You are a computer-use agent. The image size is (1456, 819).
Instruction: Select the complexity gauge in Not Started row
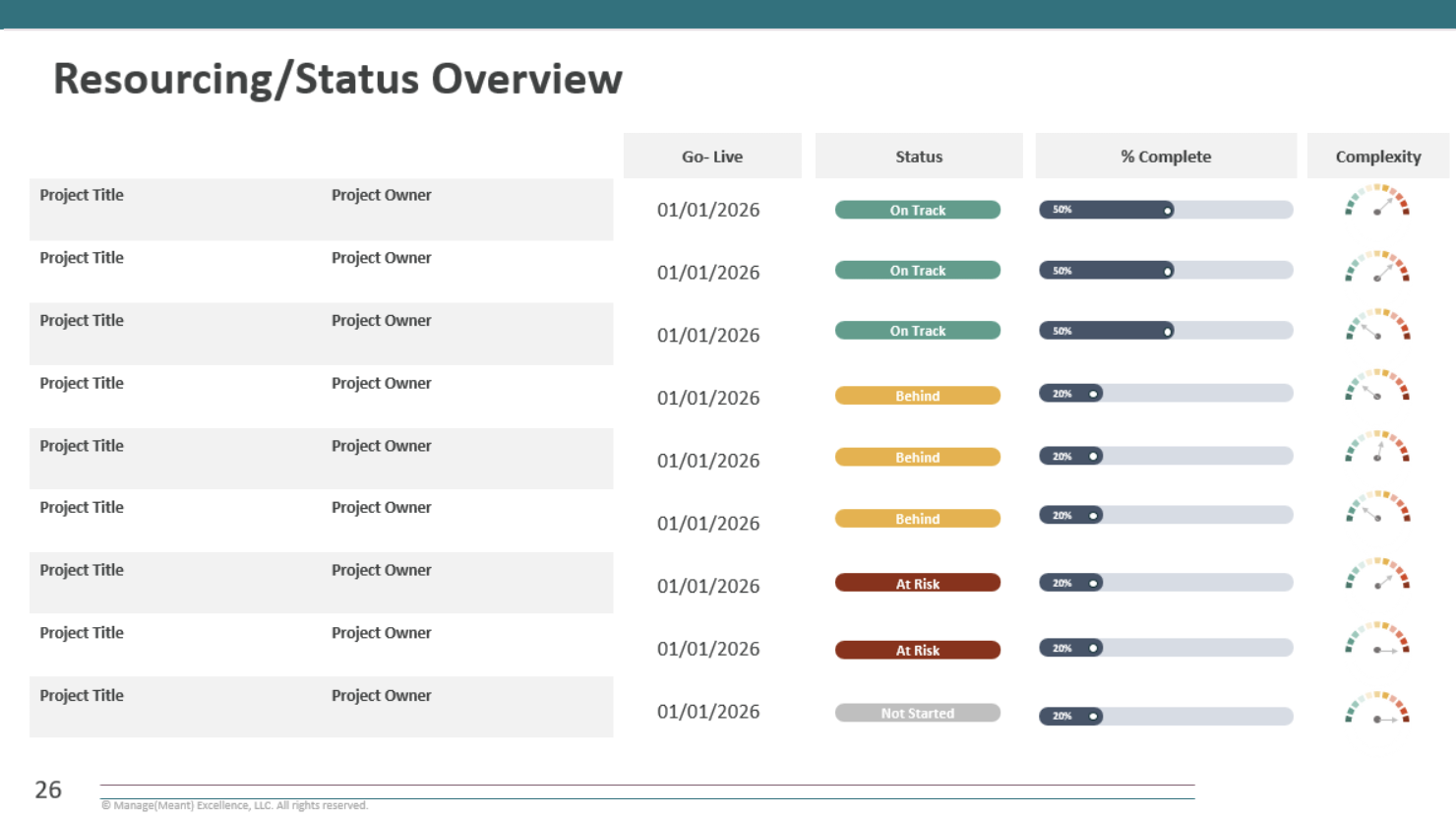coord(1377,708)
